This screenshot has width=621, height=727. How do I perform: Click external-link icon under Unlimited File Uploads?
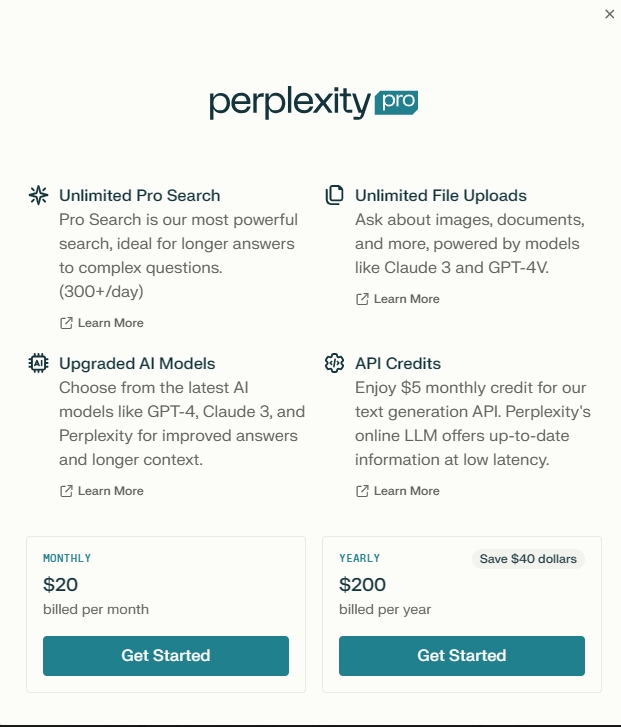[x=362, y=299]
